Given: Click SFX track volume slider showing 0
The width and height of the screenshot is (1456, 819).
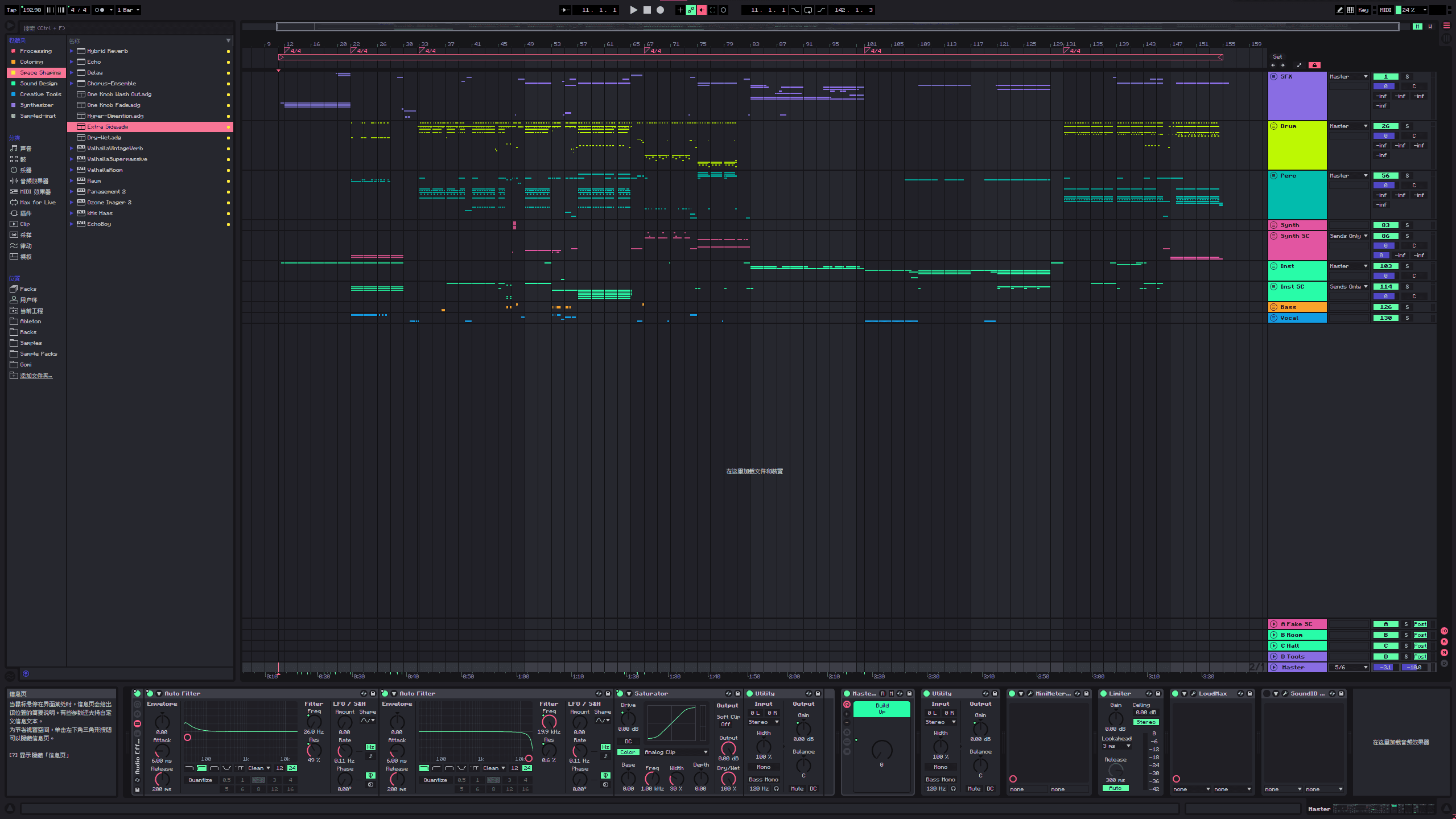Looking at the screenshot, I should click(x=1385, y=87).
